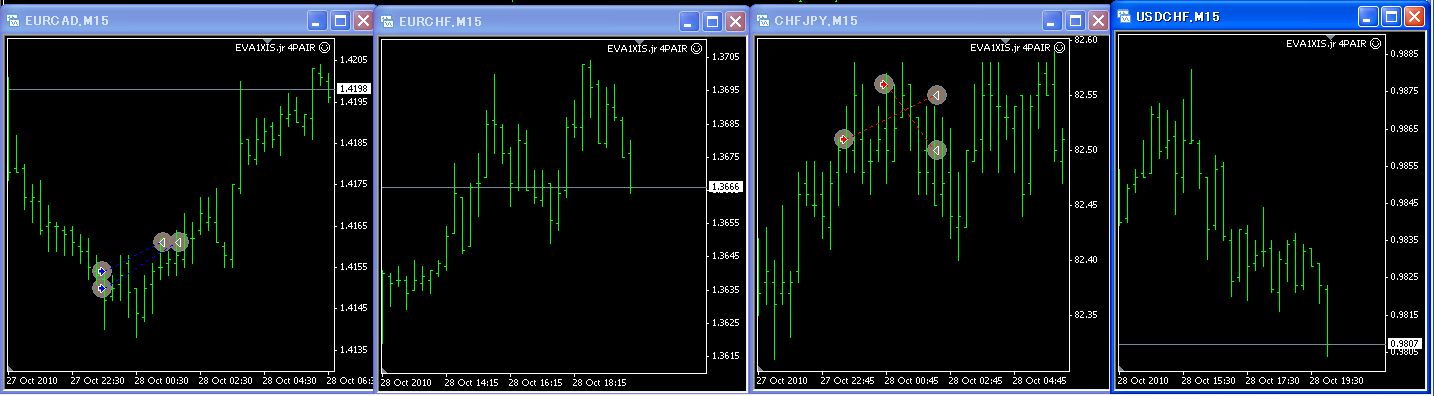This screenshot has height=396, width=1434.
Task: Minimize the EURCHF,M15 chart window
Action: tap(690, 21)
